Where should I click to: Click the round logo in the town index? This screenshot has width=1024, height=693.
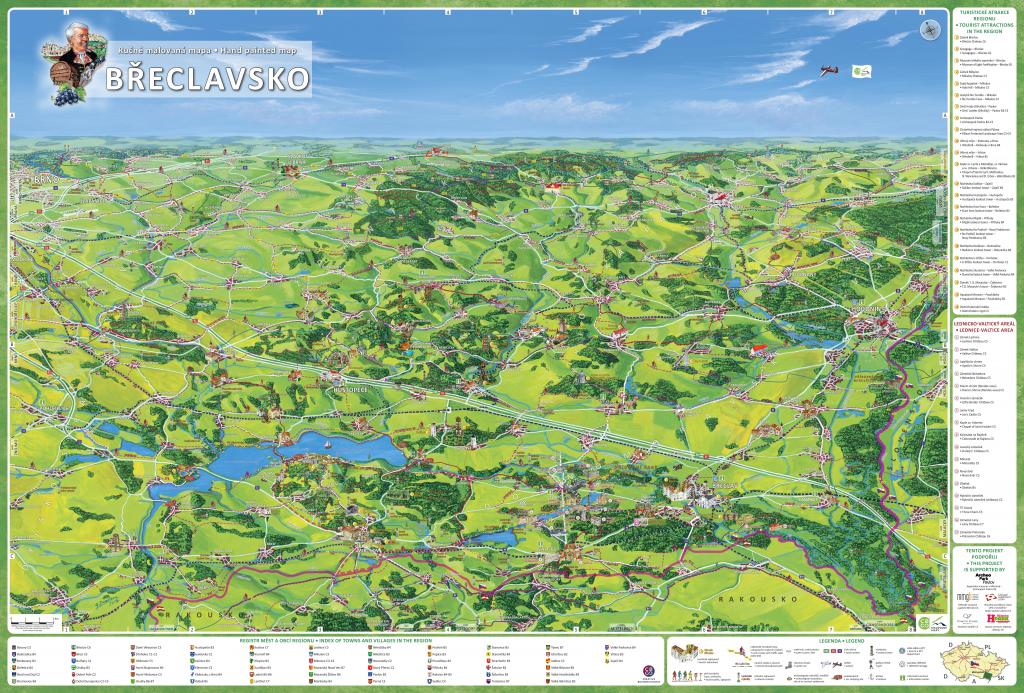[x=648, y=671]
